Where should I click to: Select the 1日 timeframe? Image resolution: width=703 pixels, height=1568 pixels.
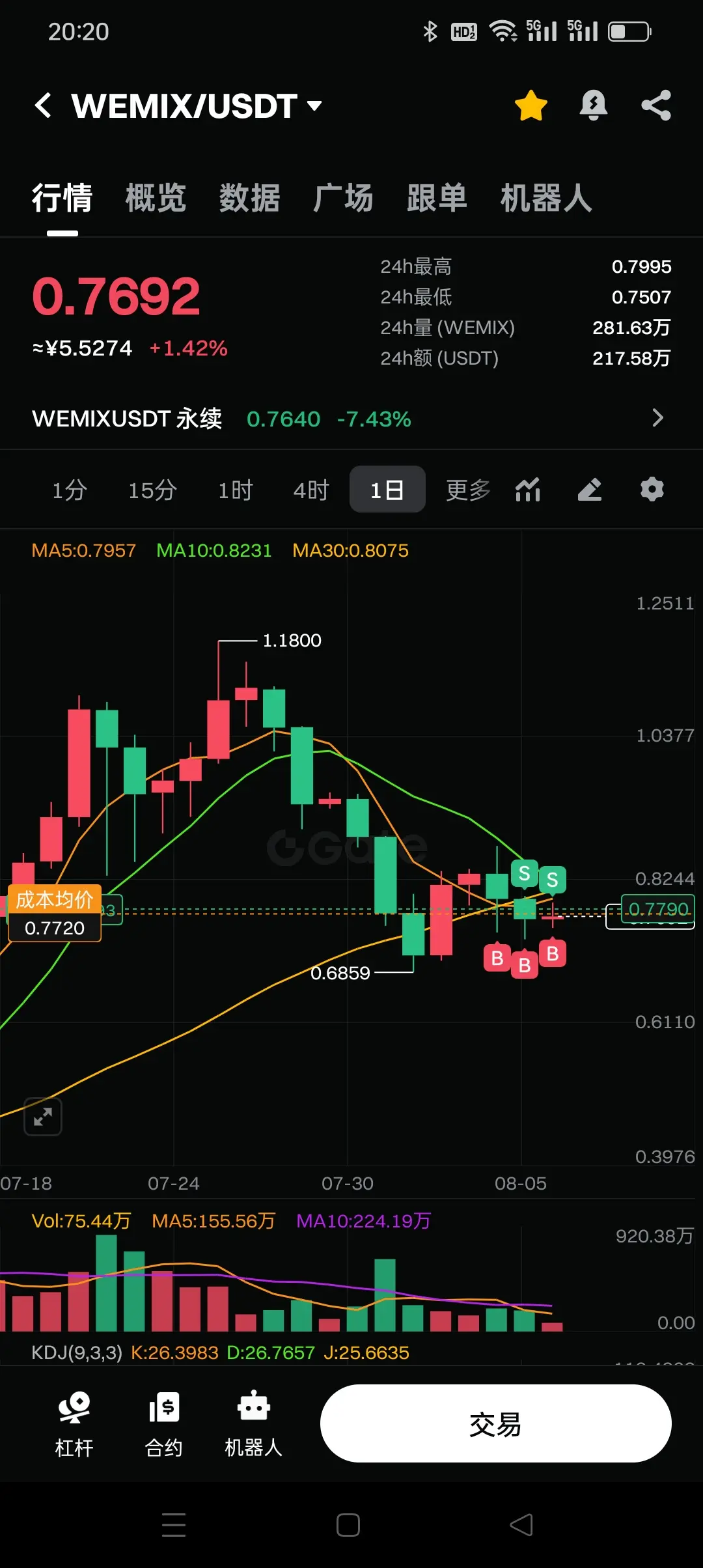coord(387,490)
